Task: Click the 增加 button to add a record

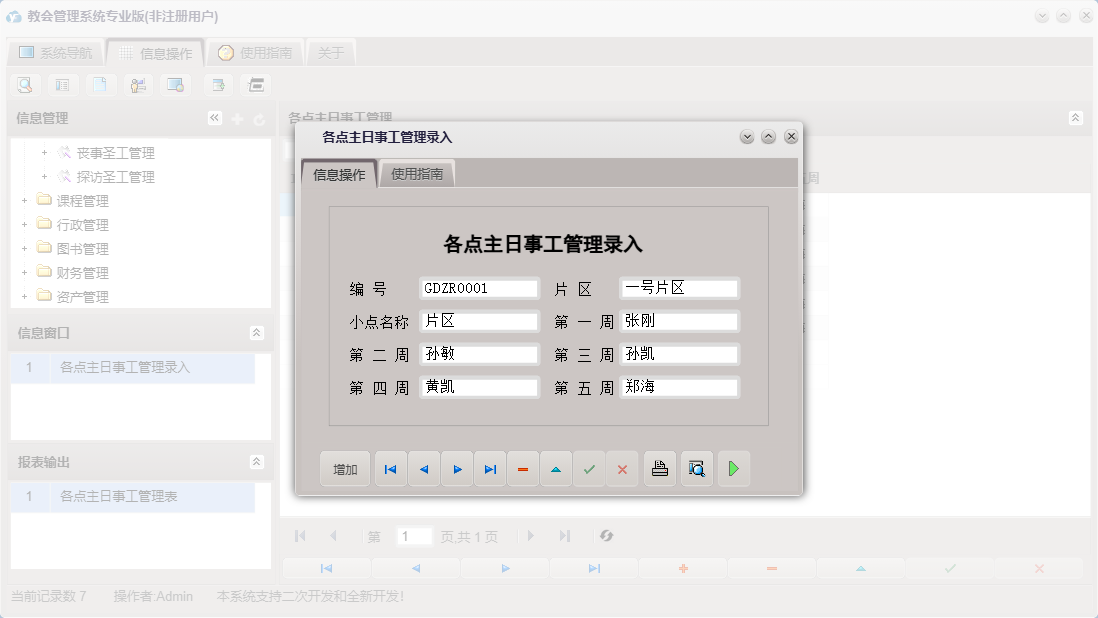Action: coord(344,468)
